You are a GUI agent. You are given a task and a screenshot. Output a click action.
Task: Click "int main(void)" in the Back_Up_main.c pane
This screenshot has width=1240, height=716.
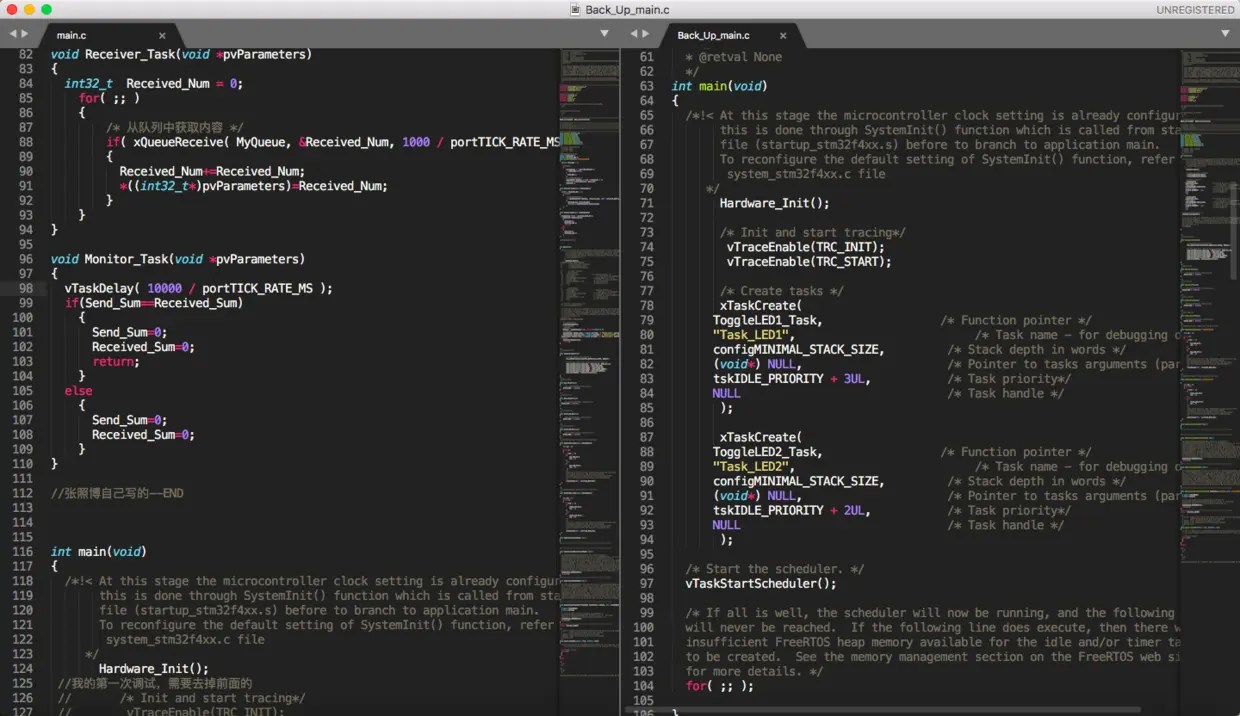coord(719,86)
